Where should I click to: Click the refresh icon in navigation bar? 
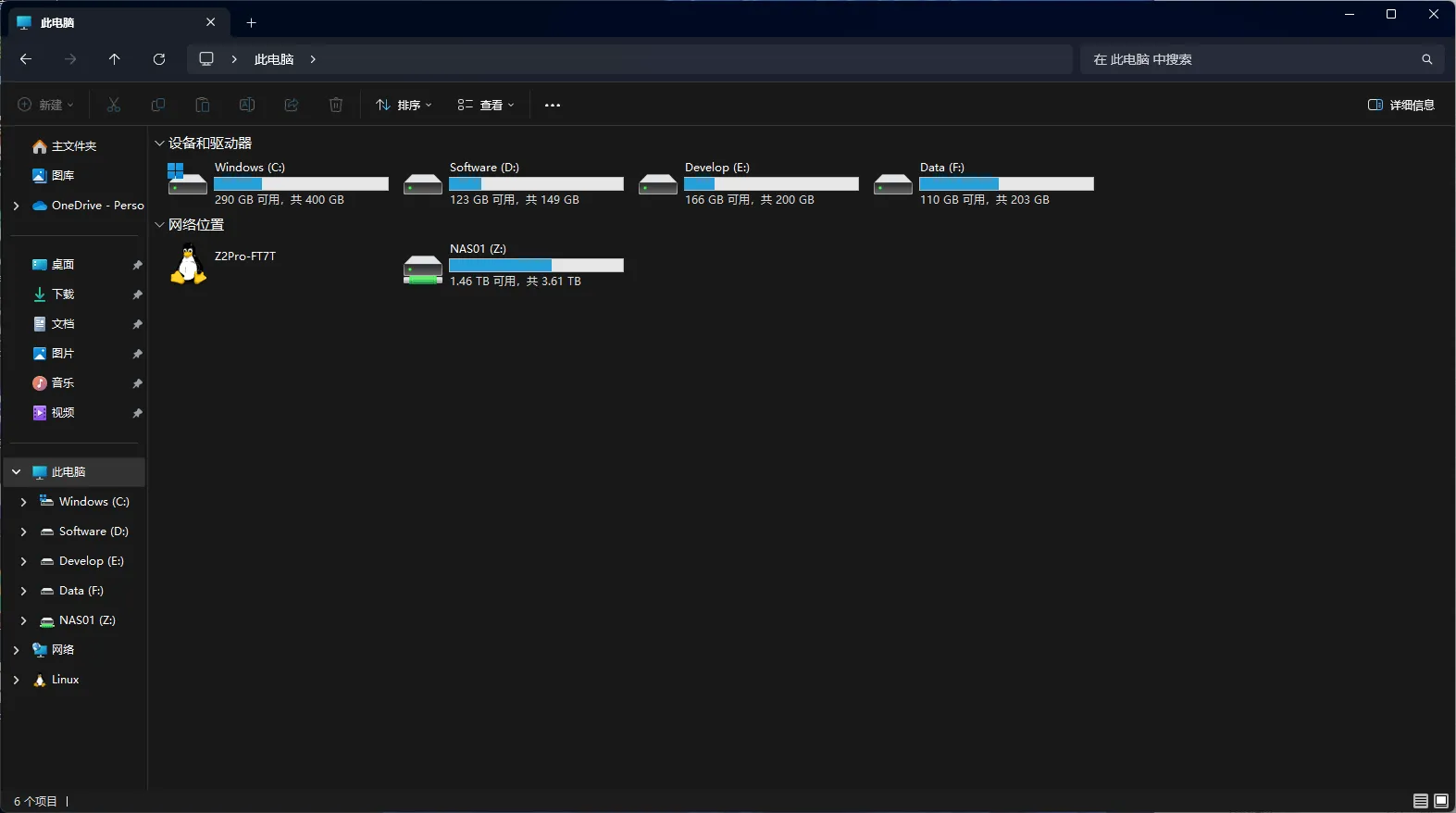(x=159, y=59)
